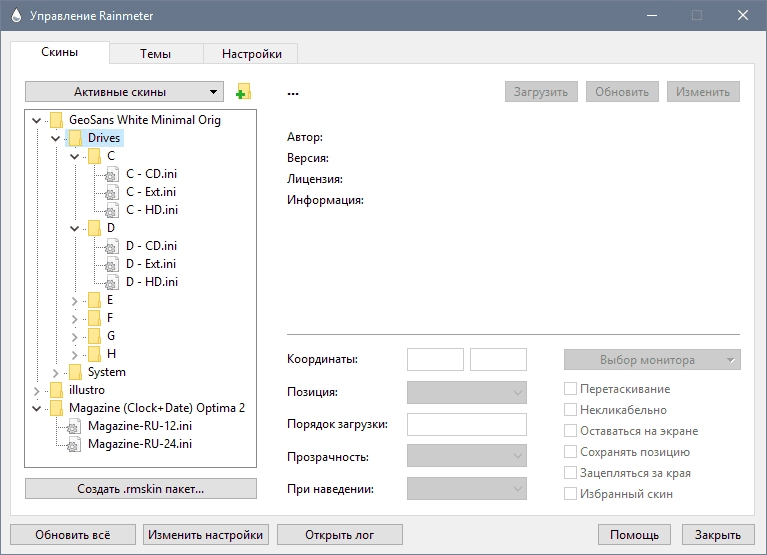Viewport: 767px width, 555px height.
Task: Collapse the D folder chevron
Action: pyautogui.click(x=74, y=228)
